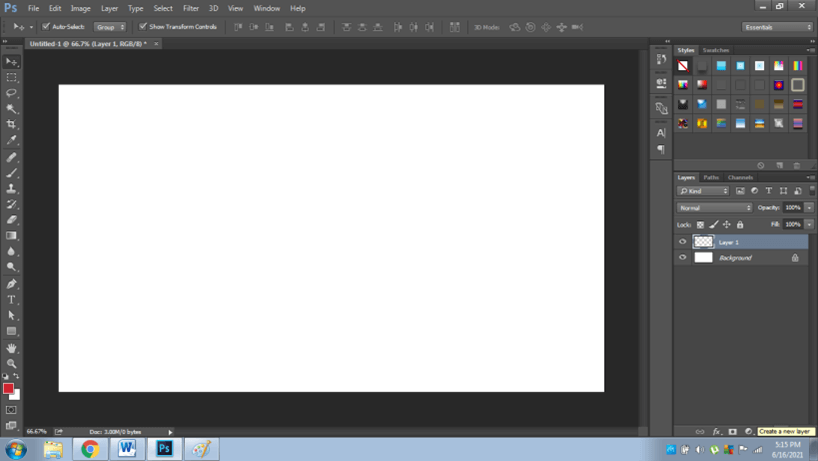This screenshot has height=461, width=818.
Task: Uncheck the Auto-Select checkbox
Action: click(x=46, y=27)
